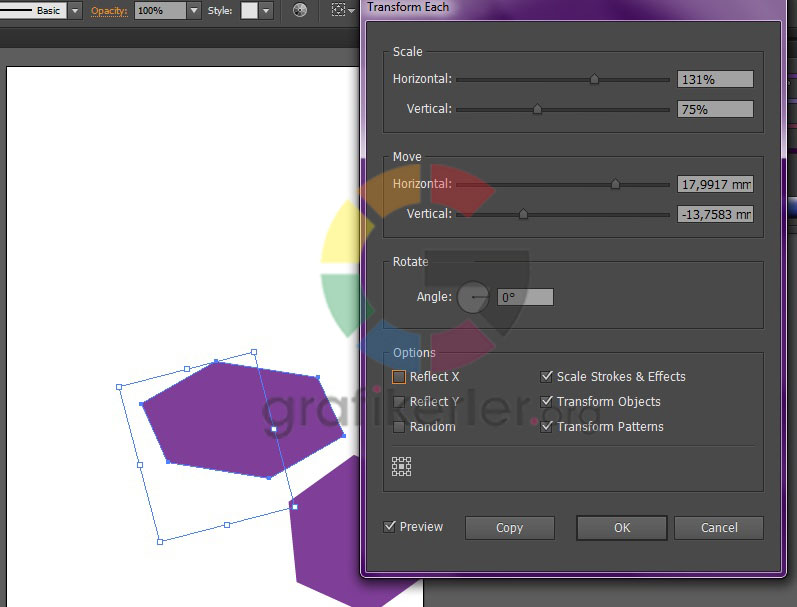The height and width of the screenshot is (607, 797).
Task: Click the reference point locator grid icon
Action: (x=401, y=466)
